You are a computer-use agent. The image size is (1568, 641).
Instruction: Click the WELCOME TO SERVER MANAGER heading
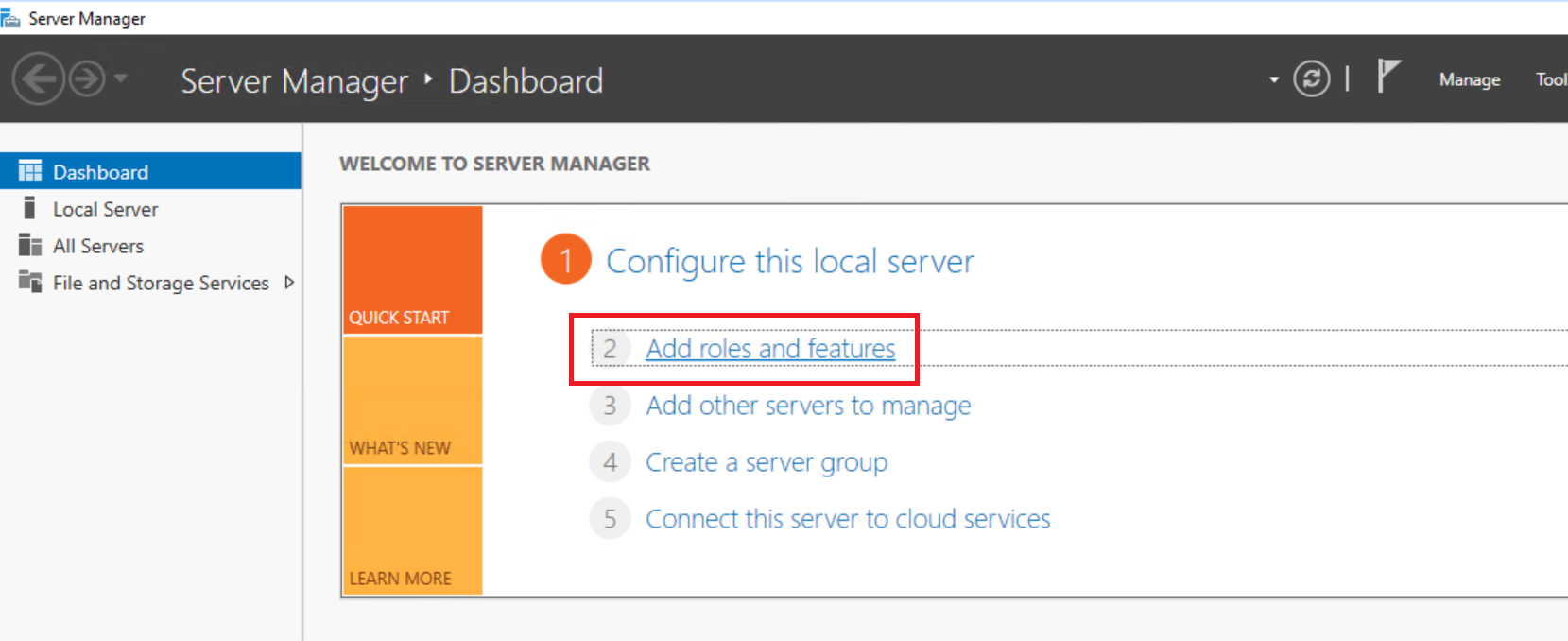(494, 164)
